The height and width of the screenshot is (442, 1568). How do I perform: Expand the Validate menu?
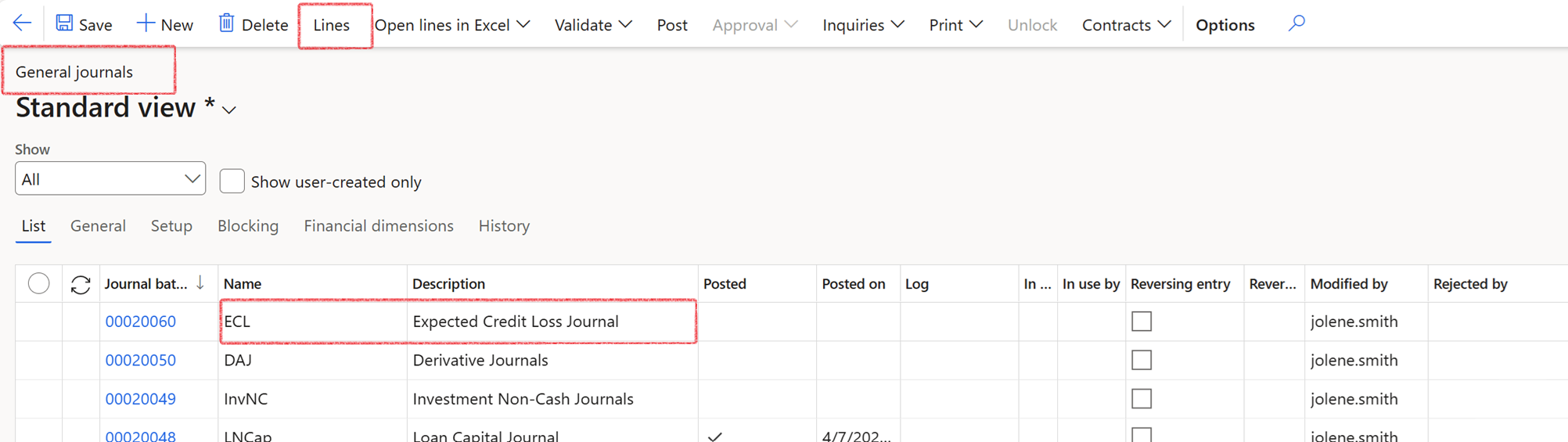point(592,25)
